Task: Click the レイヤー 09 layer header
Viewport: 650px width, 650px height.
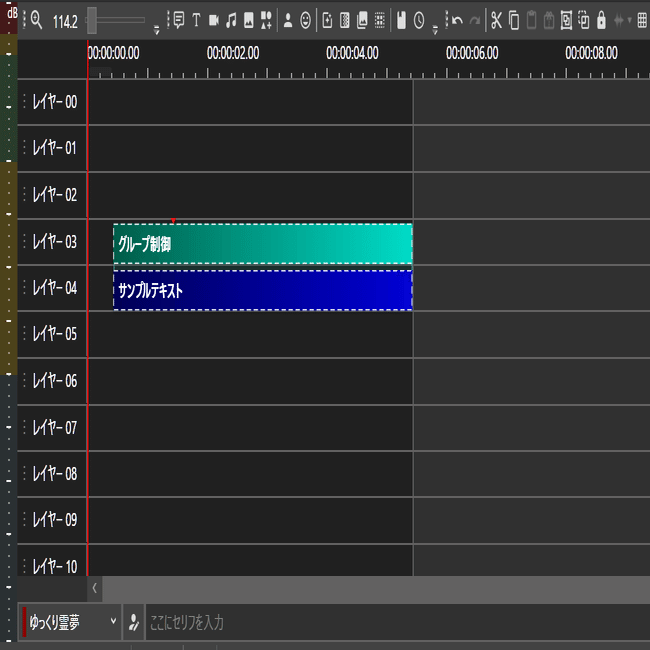Action: coord(52,520)
